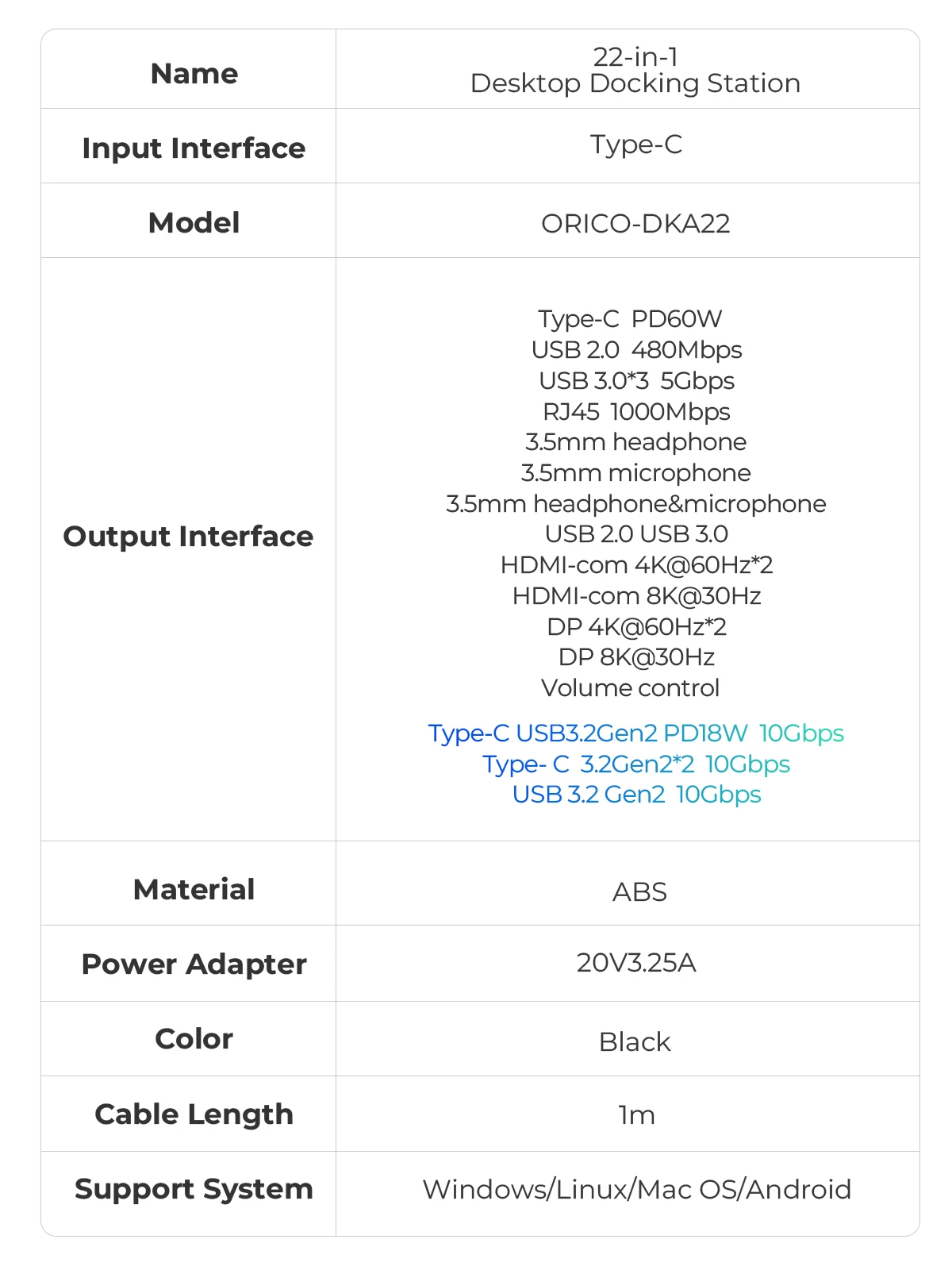
Task: Click the "Volume control" entry
Action: (631, 688)
